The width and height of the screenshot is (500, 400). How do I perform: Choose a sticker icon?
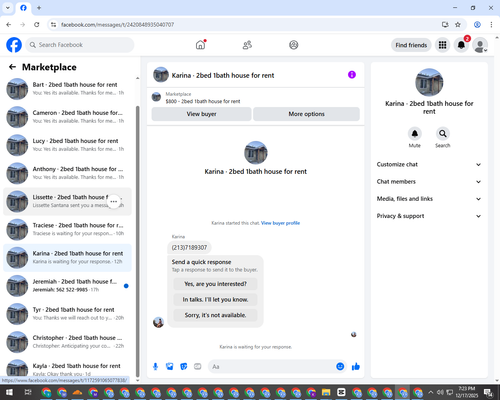(184, 367)
